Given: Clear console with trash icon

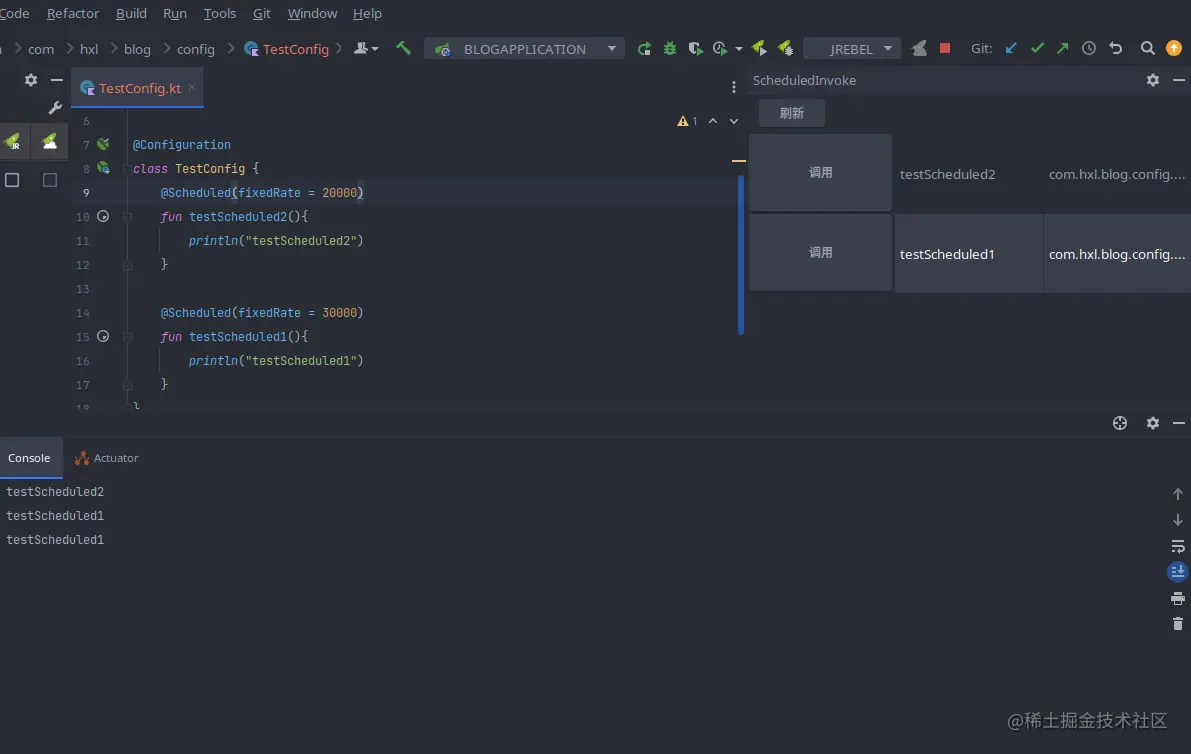Looking at the screenshot, I should [x=1177, y=624].
